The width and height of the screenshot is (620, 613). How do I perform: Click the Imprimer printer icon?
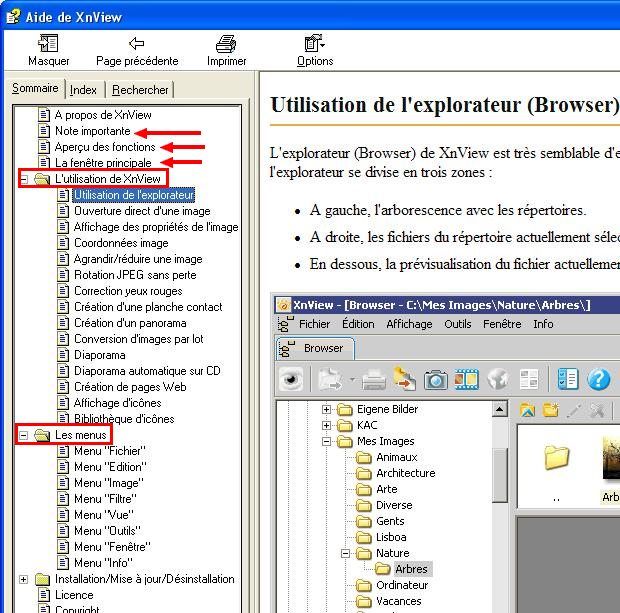point(226,44)
